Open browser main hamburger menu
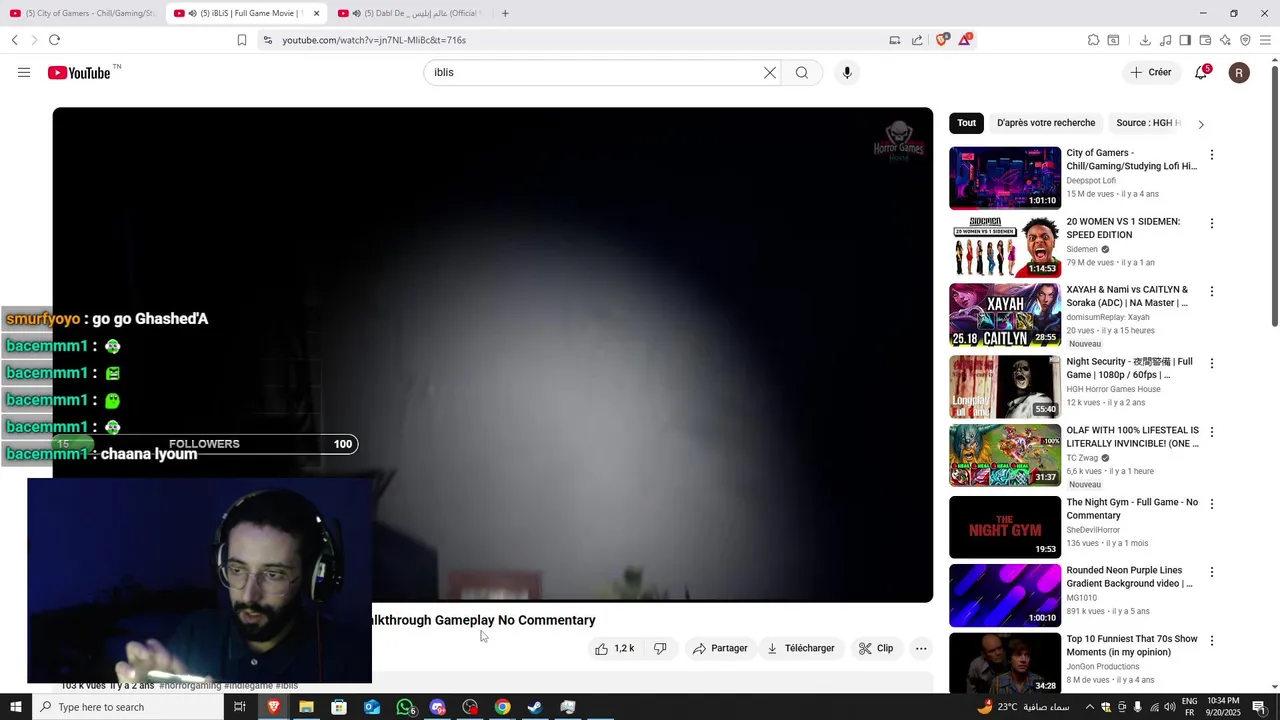1280x720 pixels. pos(1266,40)
